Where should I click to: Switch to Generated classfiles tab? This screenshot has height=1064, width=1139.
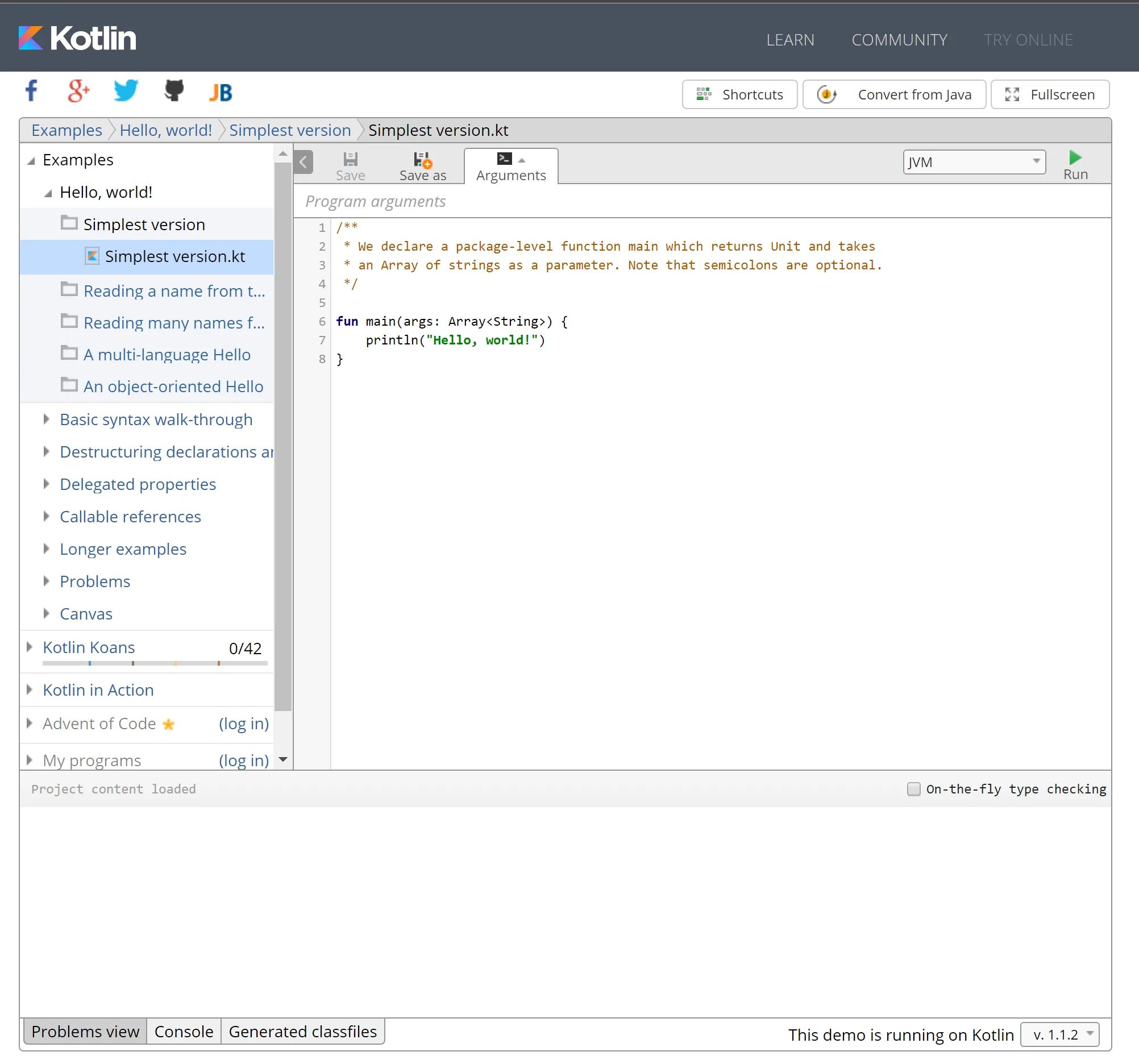pyautogui.click(x=302, y=1032)
